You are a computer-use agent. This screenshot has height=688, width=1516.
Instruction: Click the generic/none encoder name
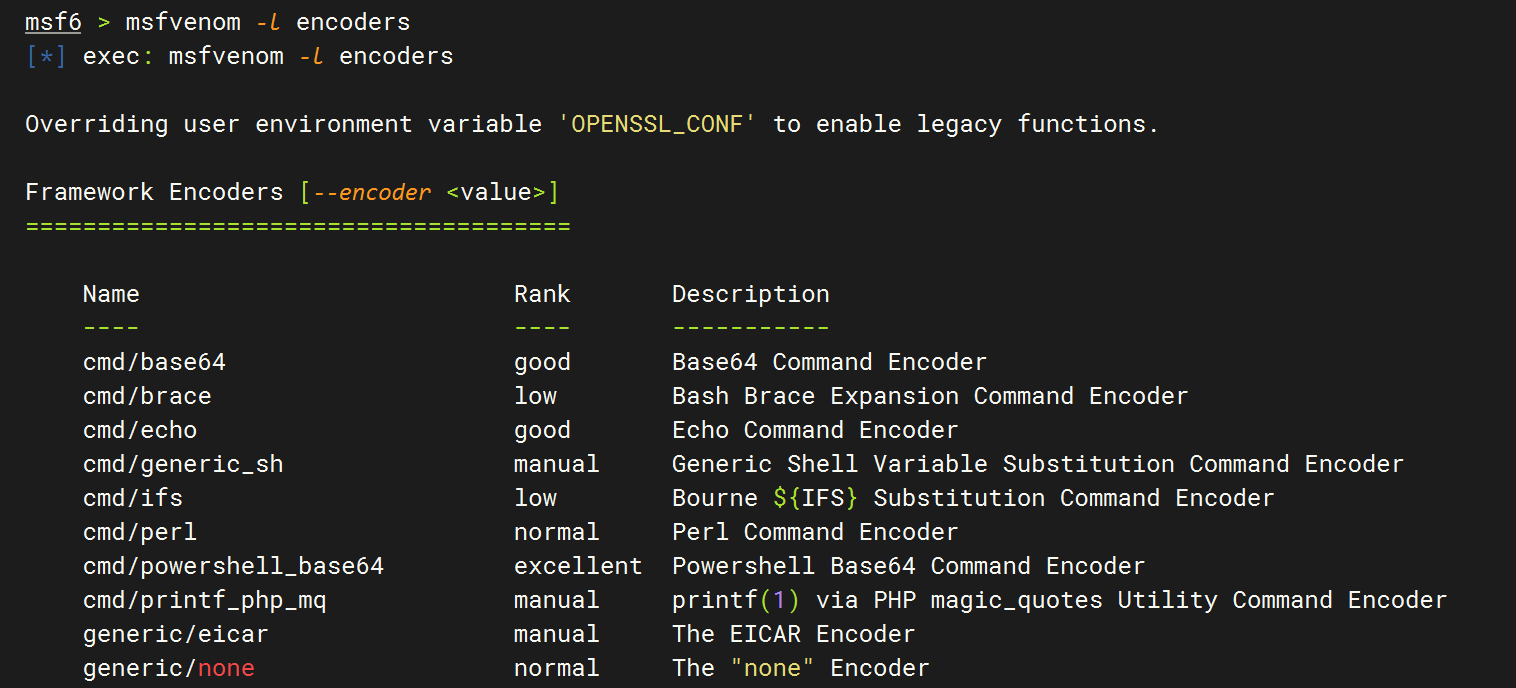tap(169, 668)
